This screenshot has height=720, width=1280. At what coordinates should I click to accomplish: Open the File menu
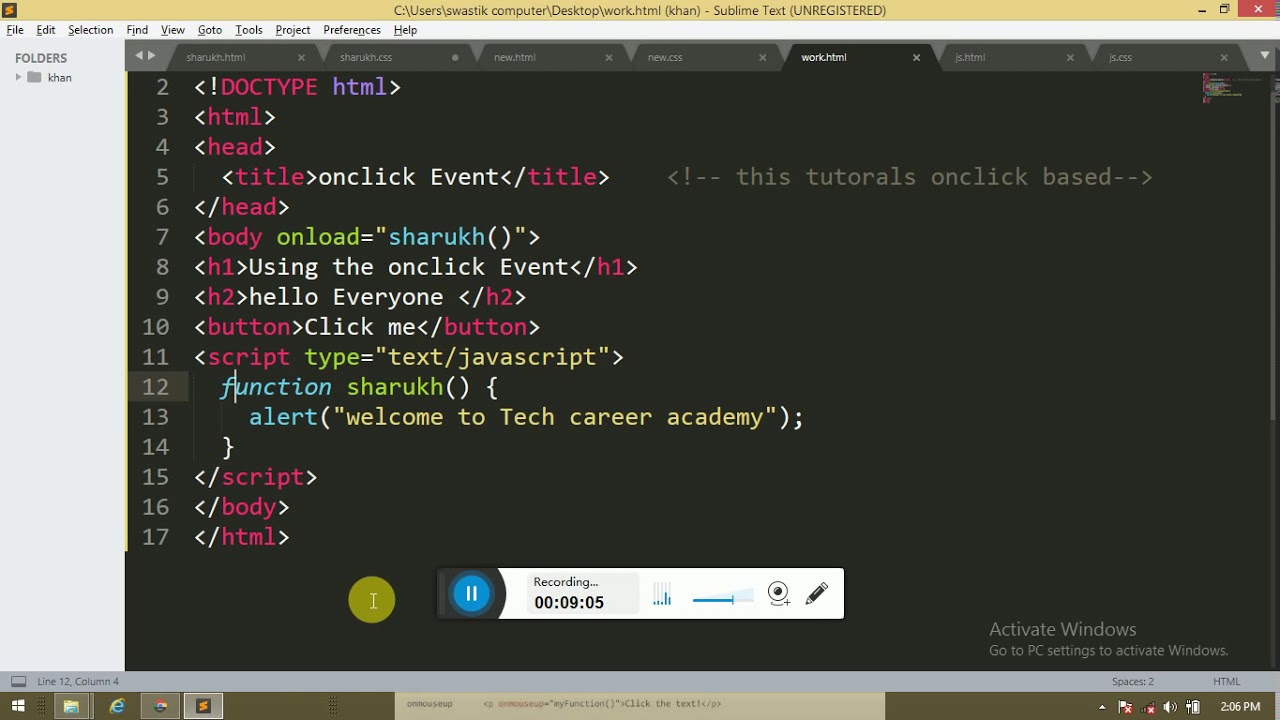tap(15, 30)
